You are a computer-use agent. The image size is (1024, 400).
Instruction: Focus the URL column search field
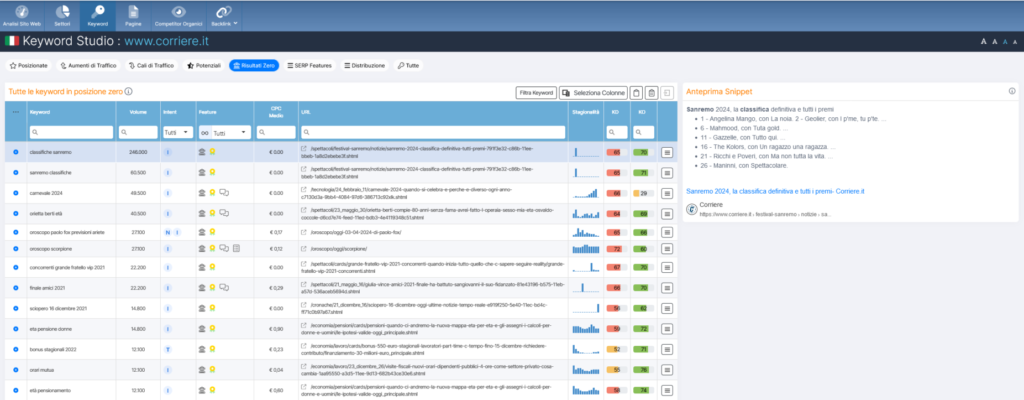coord(432,132)
